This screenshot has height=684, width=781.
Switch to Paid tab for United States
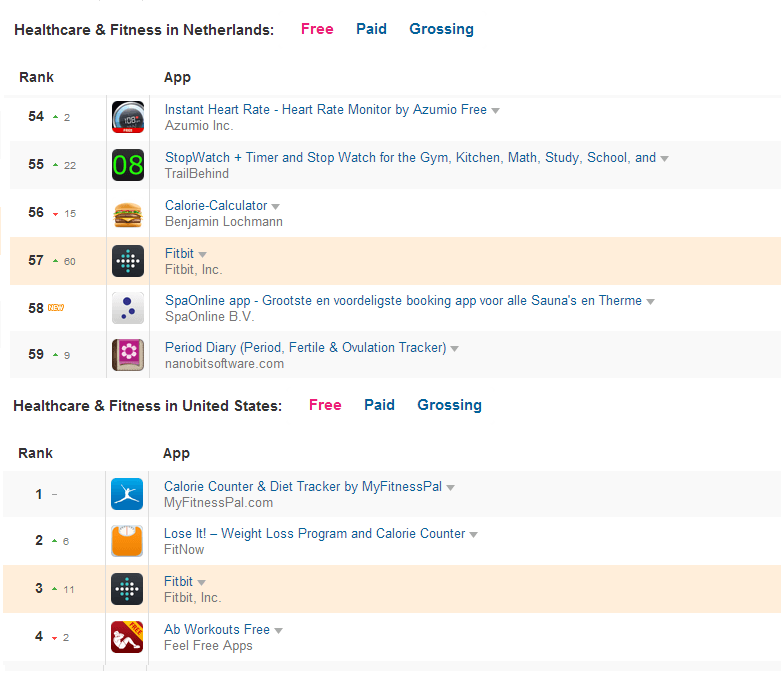point(380,405)
